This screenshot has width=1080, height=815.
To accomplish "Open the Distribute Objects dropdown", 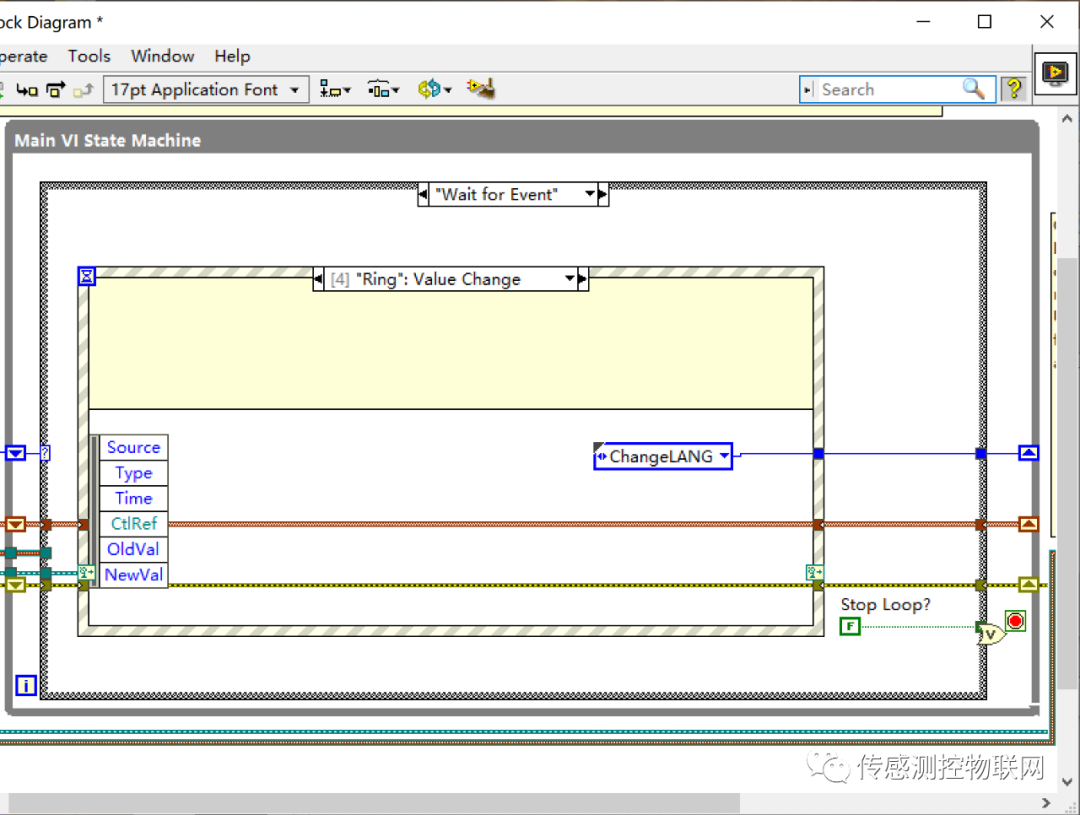I will click(x=383, y=90).
